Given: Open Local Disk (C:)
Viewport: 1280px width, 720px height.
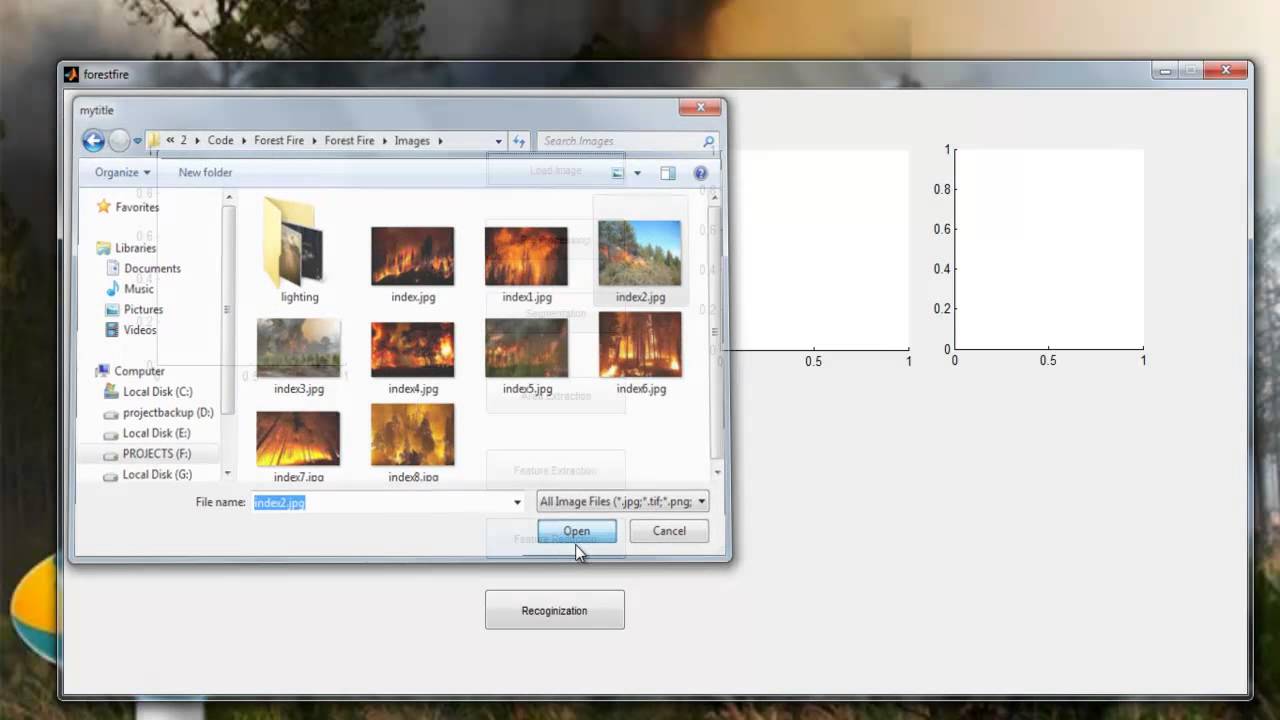Looking at the screenshot, I should click(x=157, y=392).
